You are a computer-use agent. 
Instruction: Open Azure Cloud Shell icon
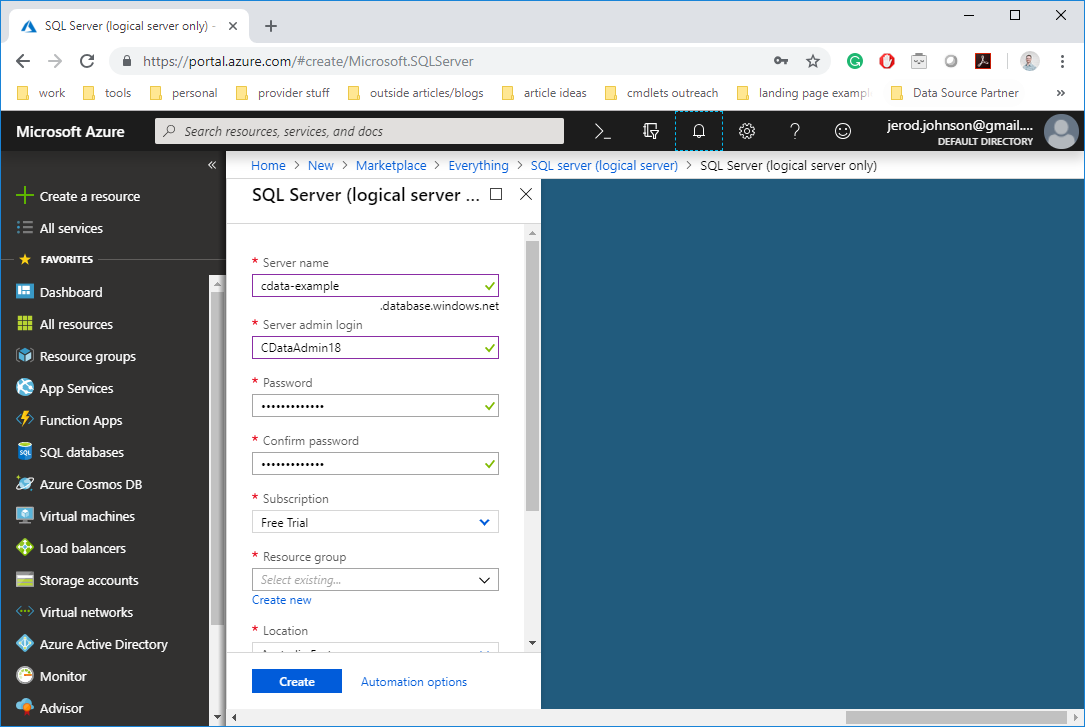pos(603,131)
